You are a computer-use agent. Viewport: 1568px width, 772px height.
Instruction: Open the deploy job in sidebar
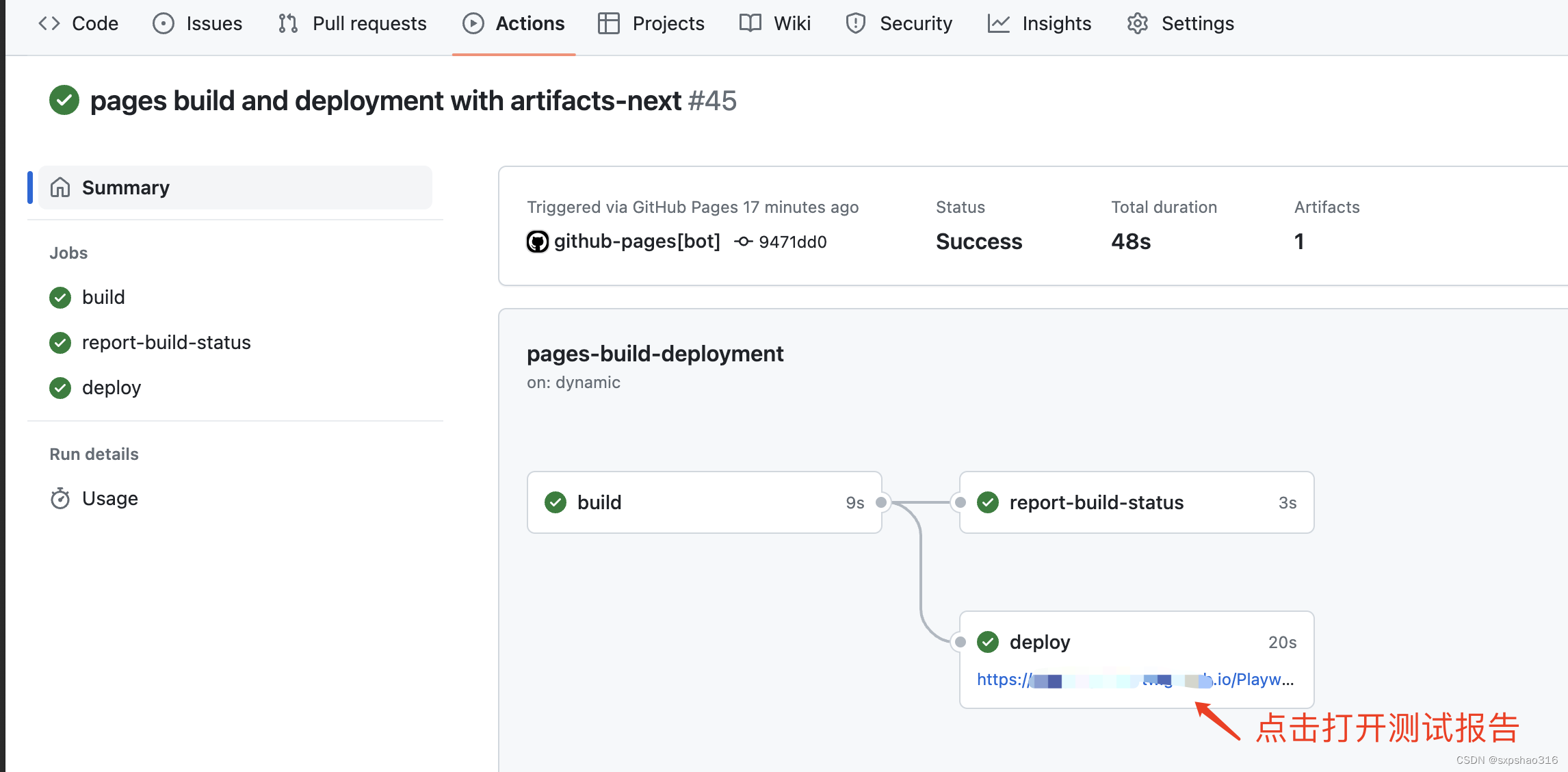tap(112, 387)
